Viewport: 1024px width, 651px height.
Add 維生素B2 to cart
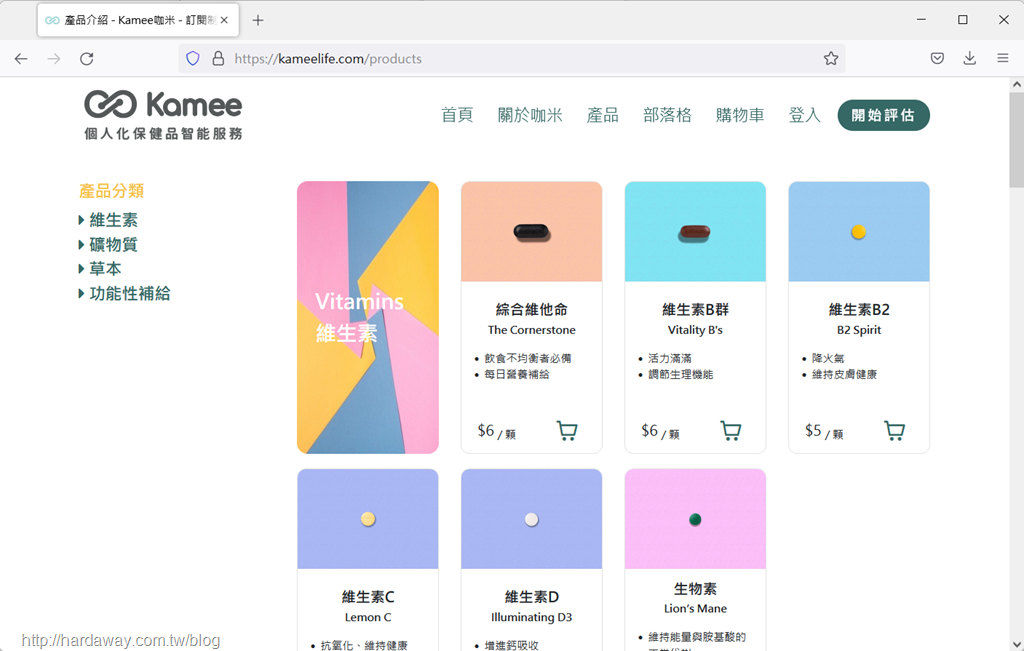click(x=895, y=430)
